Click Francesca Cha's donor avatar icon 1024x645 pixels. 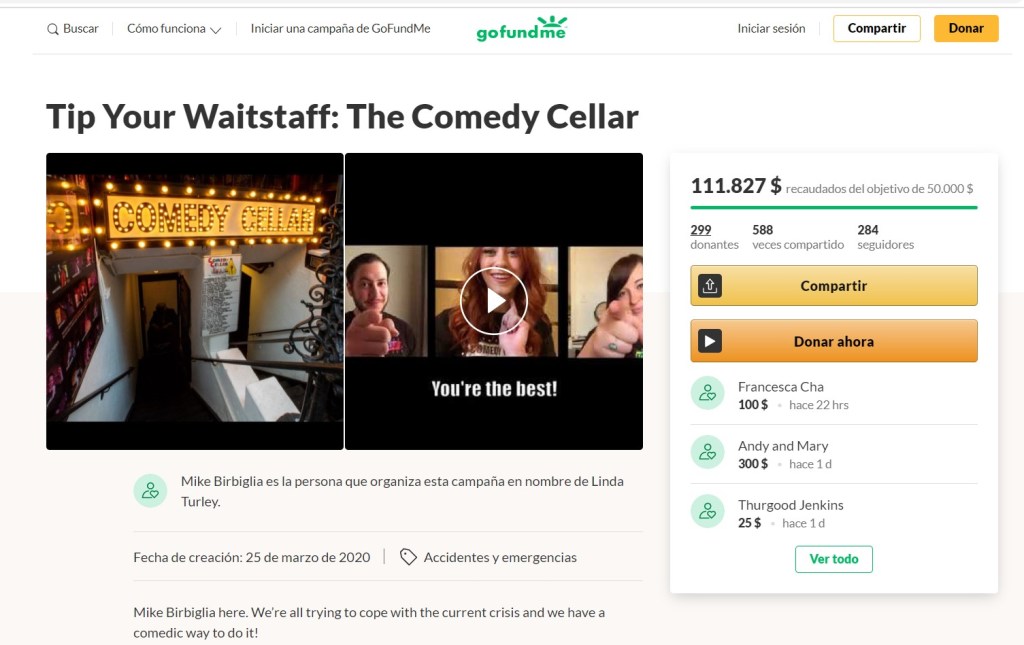tap(708, 393)
